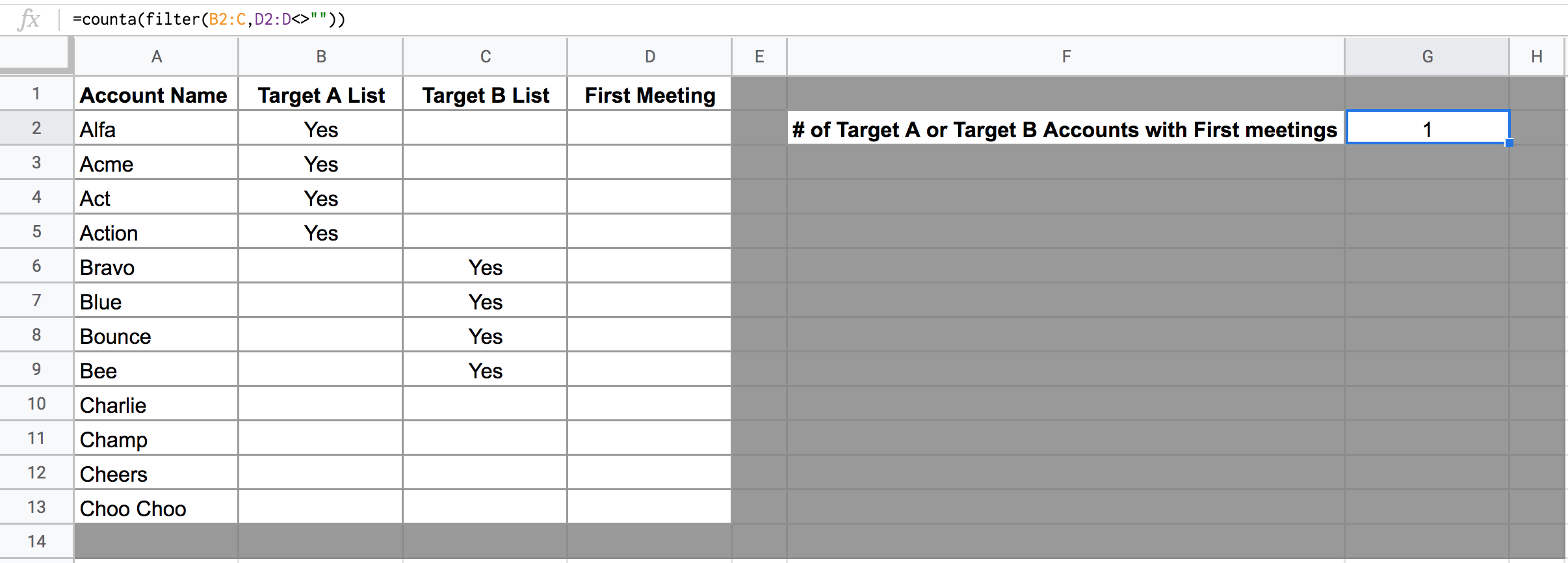Select column D header
Screen dimensions: 1568x563
pos(649,57)
